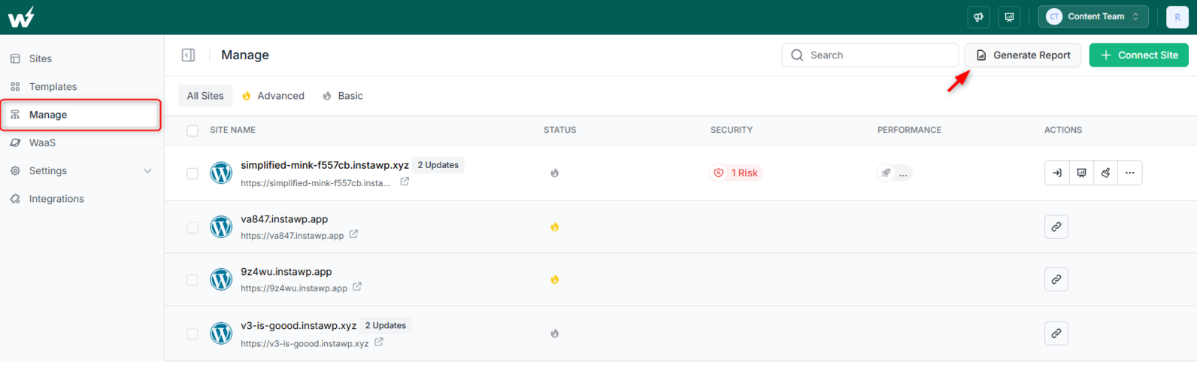Click the 2 Updates badge on simplified-mink site
The image size is (1197, 376).
[x=438, y=165]
